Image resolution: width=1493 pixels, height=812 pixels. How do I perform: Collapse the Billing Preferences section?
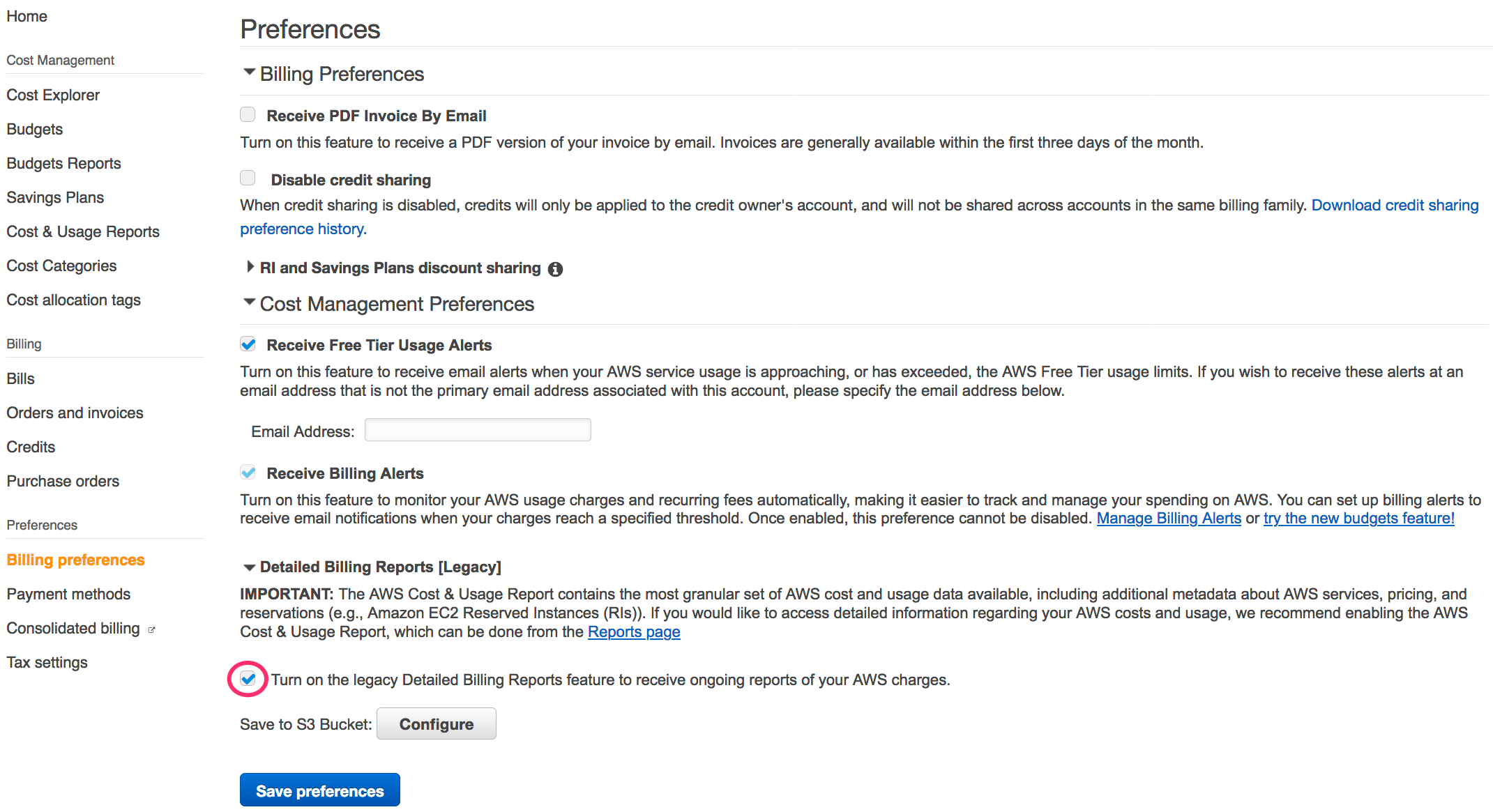click(249, 72)
